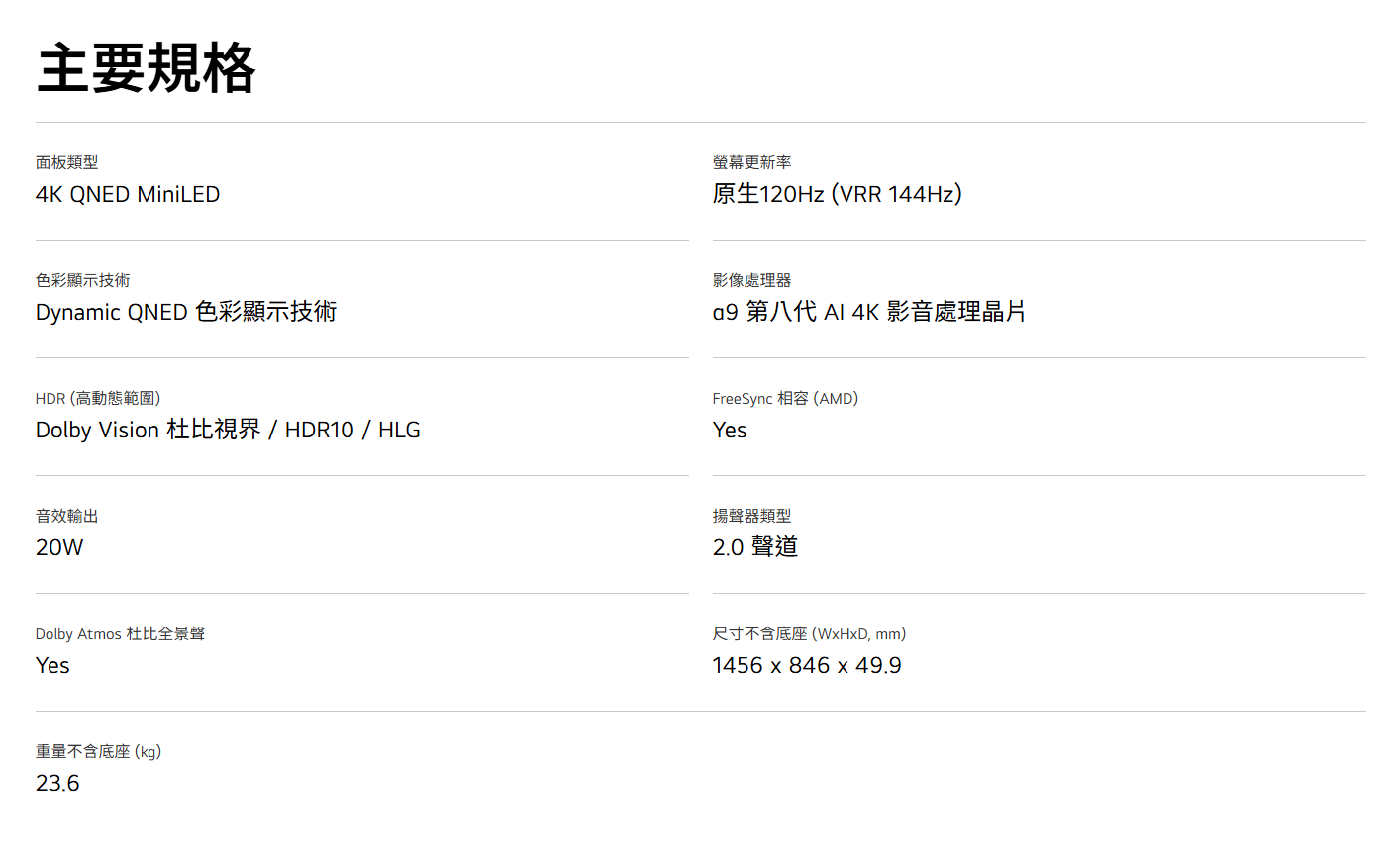
Task: Click the 主要規格 heading
Action: pos(146,69)
